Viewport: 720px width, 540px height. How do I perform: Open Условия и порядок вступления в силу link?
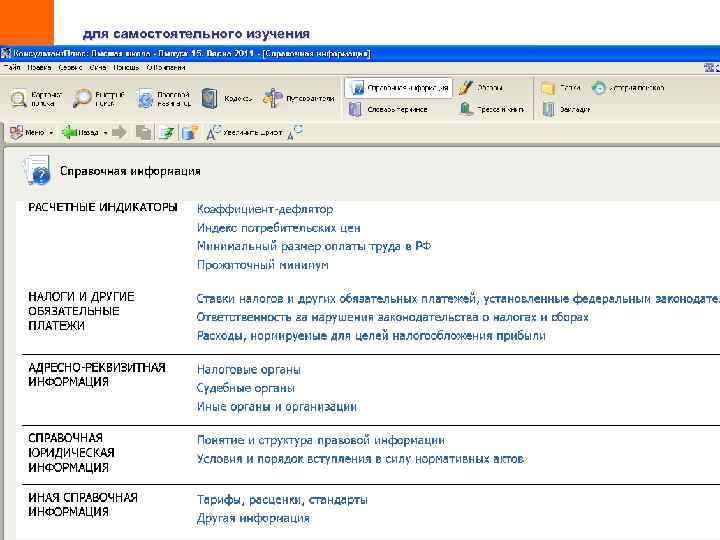(x=360, y=459)
